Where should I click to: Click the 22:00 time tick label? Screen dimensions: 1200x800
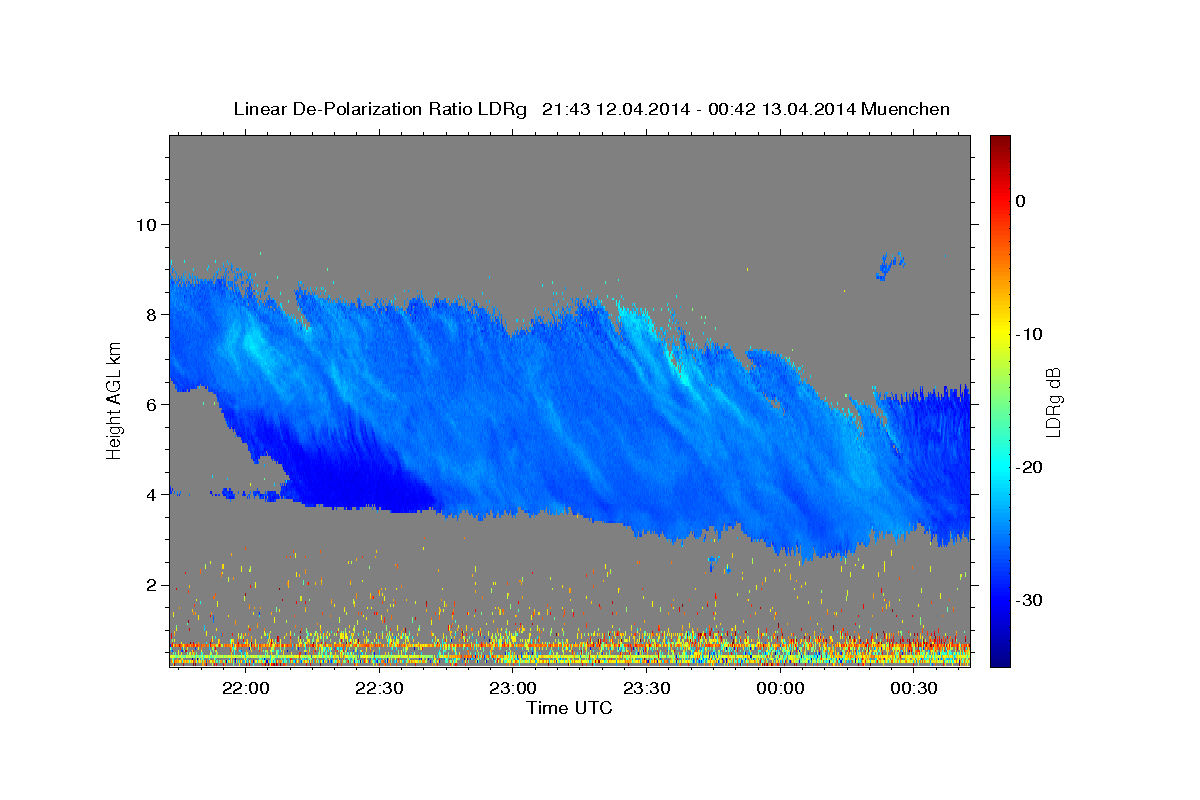pyautogui.click(x=244, y=689)
